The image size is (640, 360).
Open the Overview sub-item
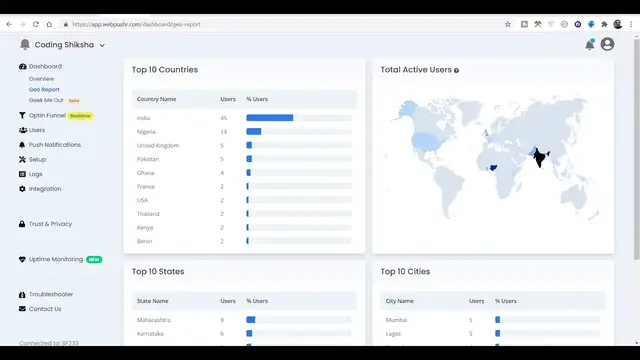click(41, 79)
